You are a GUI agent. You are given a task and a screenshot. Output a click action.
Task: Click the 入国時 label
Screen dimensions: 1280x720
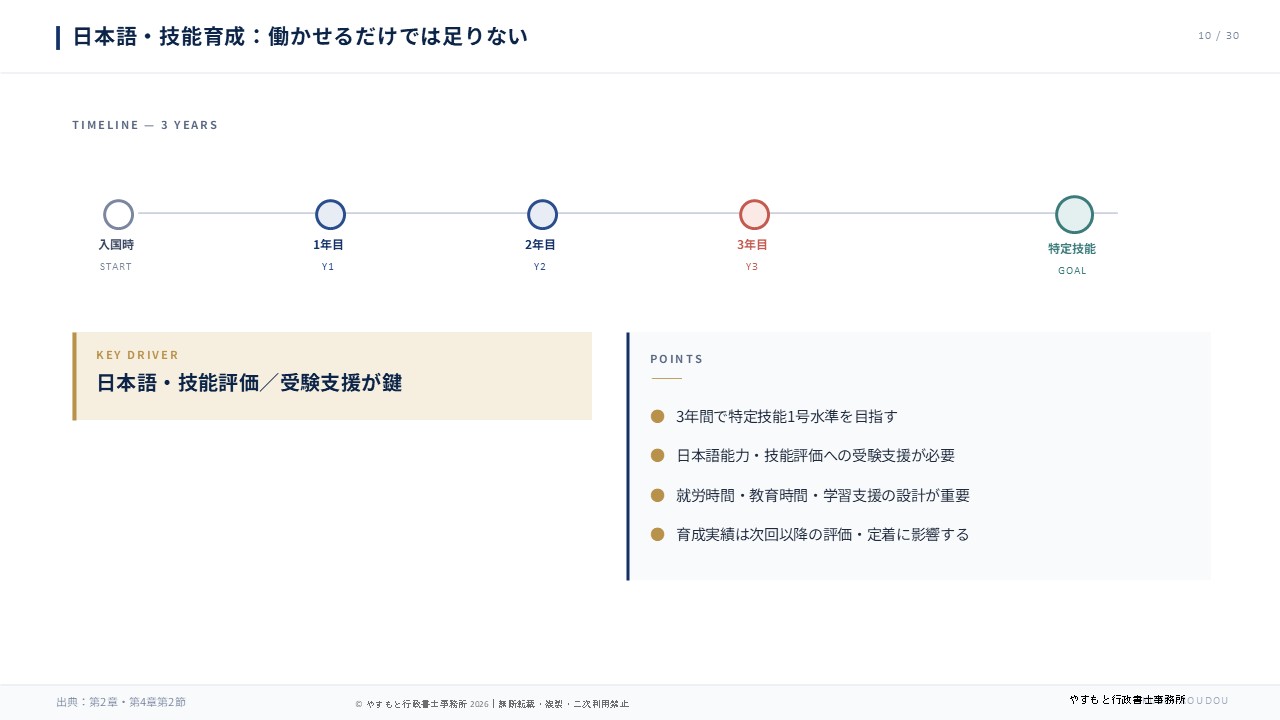pos(116,244)
